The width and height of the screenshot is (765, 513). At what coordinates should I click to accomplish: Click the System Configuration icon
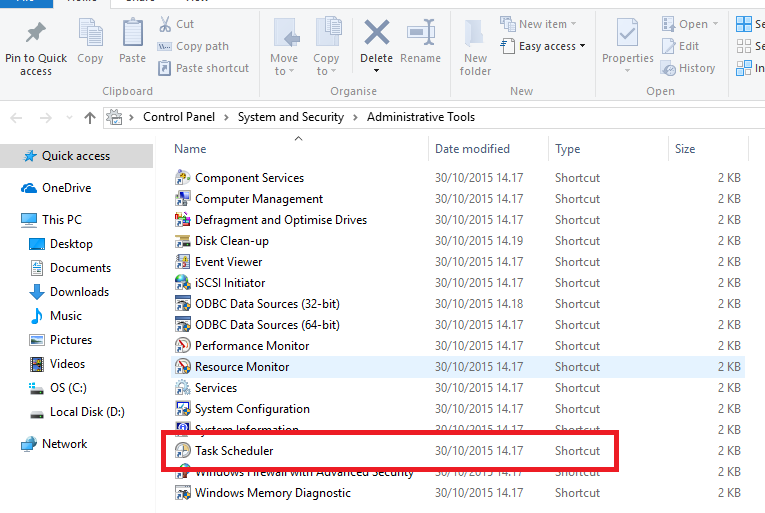182,409
